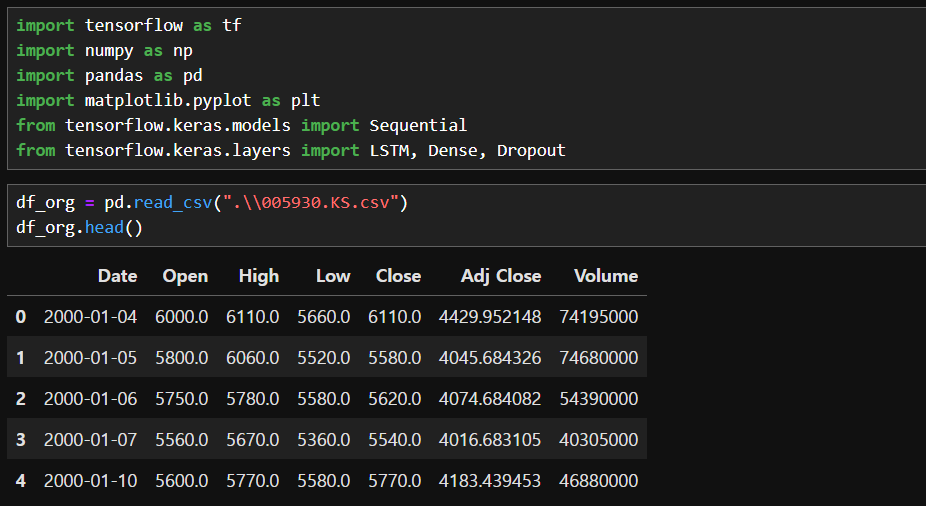
Task: Click the matplotlib.pyplot import line
Action: pos(168,100)
